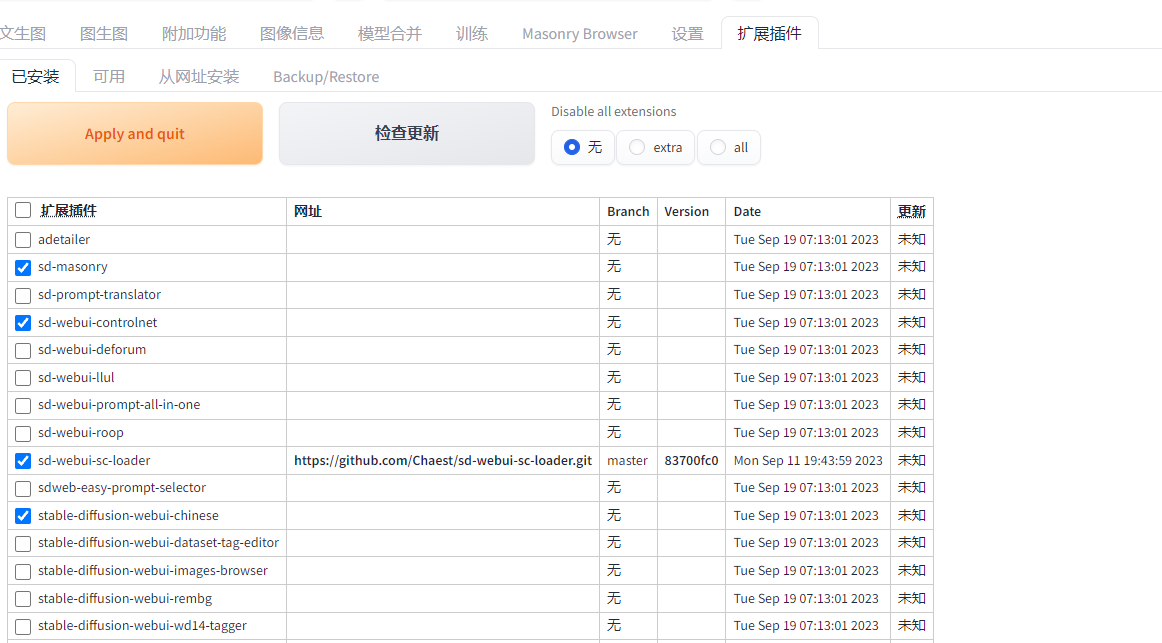Image resolution: width=1162 pixels, height=643 pixels.
Task: Click the master branch cell
Action: pyautogui.click(x=627, y=460)
